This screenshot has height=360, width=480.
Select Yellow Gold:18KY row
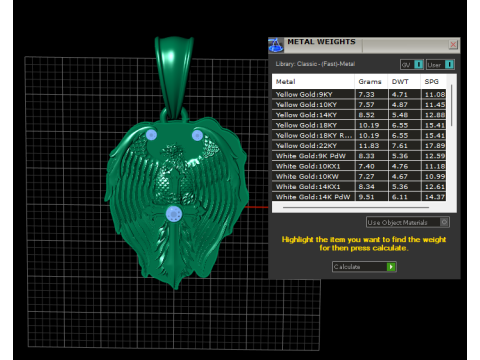pyautogui.click(x=359, y=125)
